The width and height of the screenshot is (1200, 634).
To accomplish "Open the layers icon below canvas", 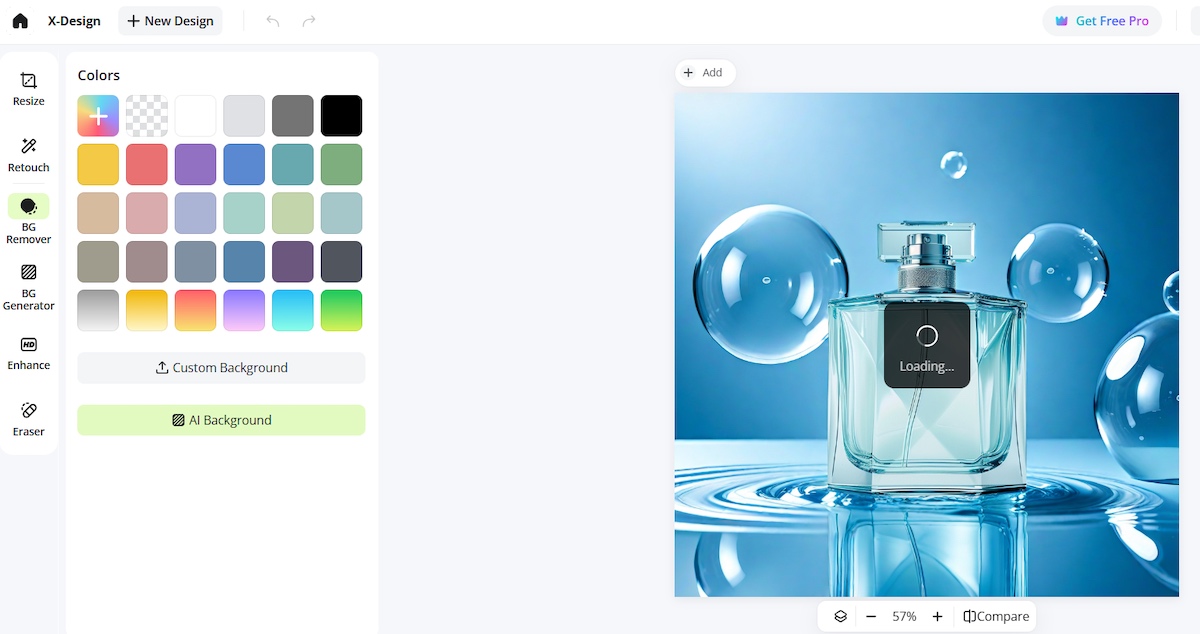I will (x=841, y=617).
